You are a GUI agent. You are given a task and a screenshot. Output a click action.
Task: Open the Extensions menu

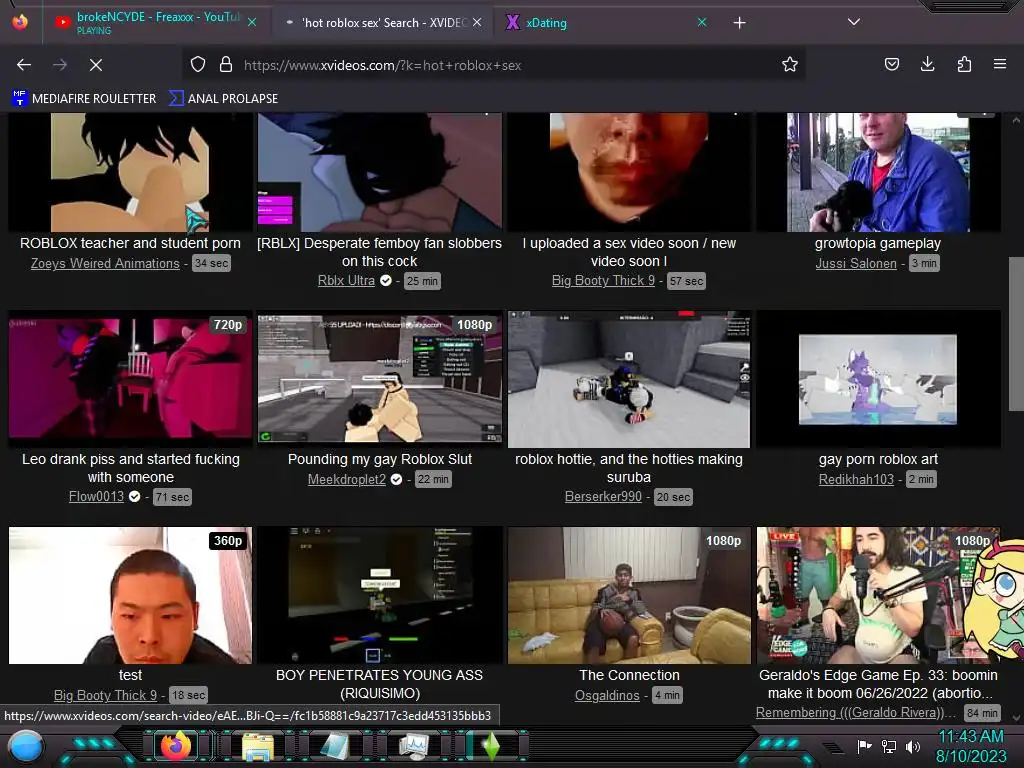click(x=964, y=64)
